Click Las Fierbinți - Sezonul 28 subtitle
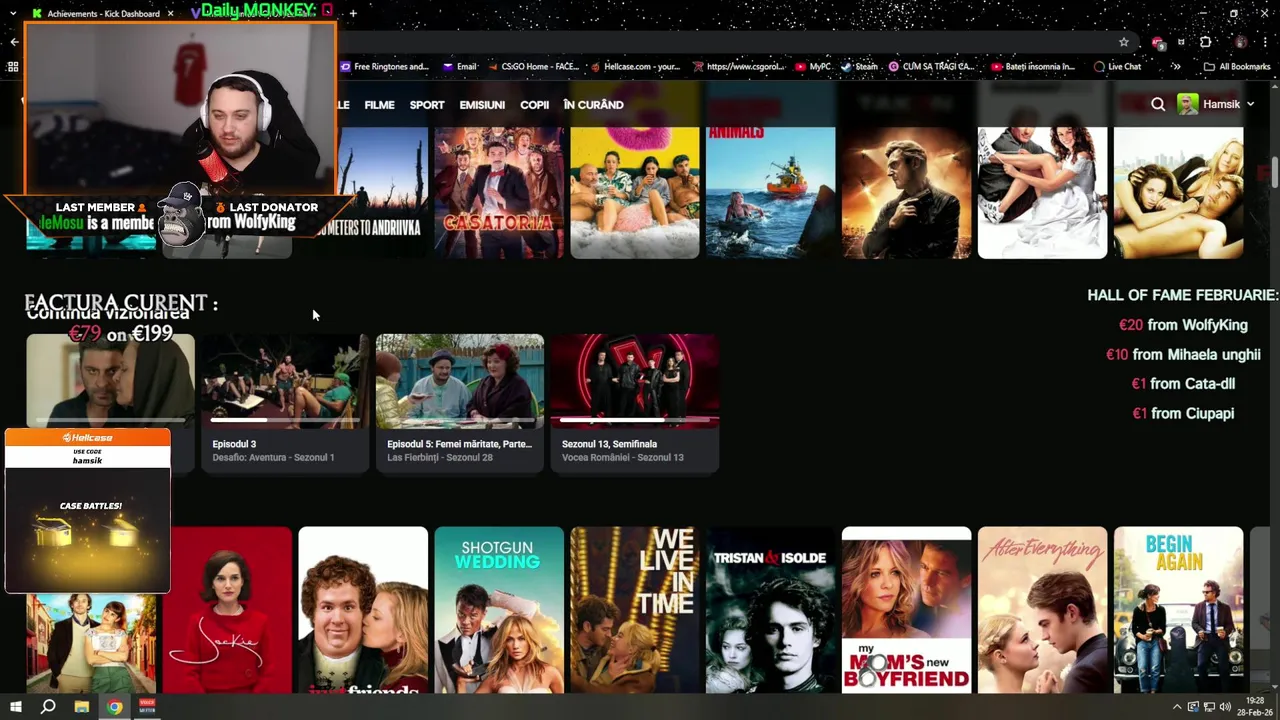 point(440,458)
